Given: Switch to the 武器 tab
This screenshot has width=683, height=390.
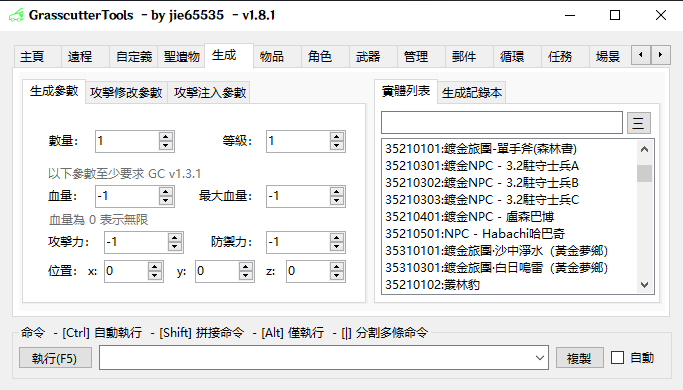Looking at the screenshot, I should [x=368, y=57].
